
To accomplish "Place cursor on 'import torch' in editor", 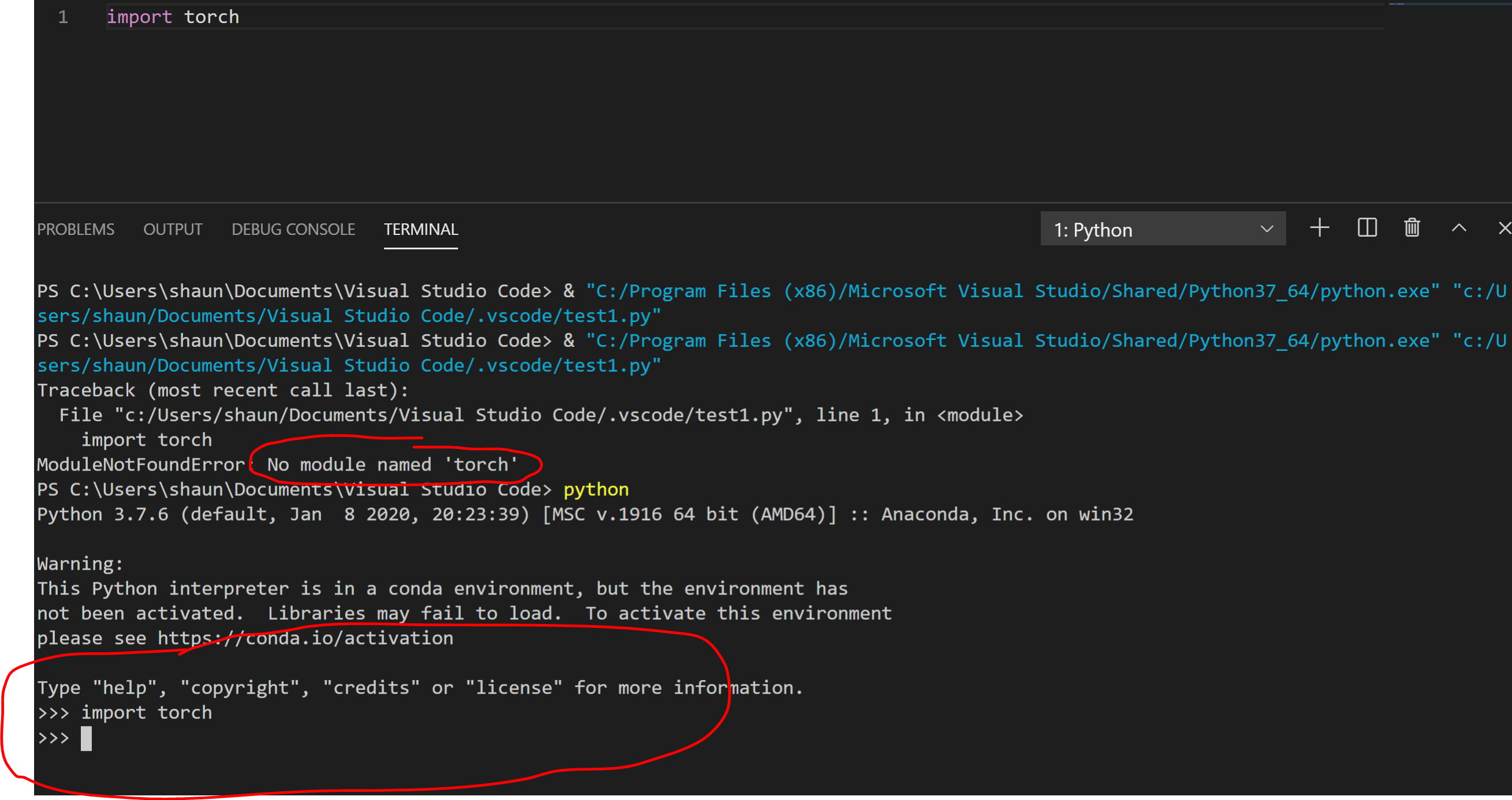I will click(173, 16).
